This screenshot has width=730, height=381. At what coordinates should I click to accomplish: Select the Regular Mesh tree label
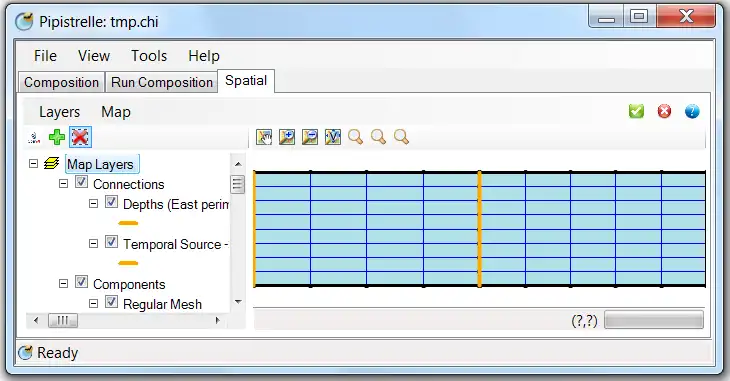click(162, 305)
